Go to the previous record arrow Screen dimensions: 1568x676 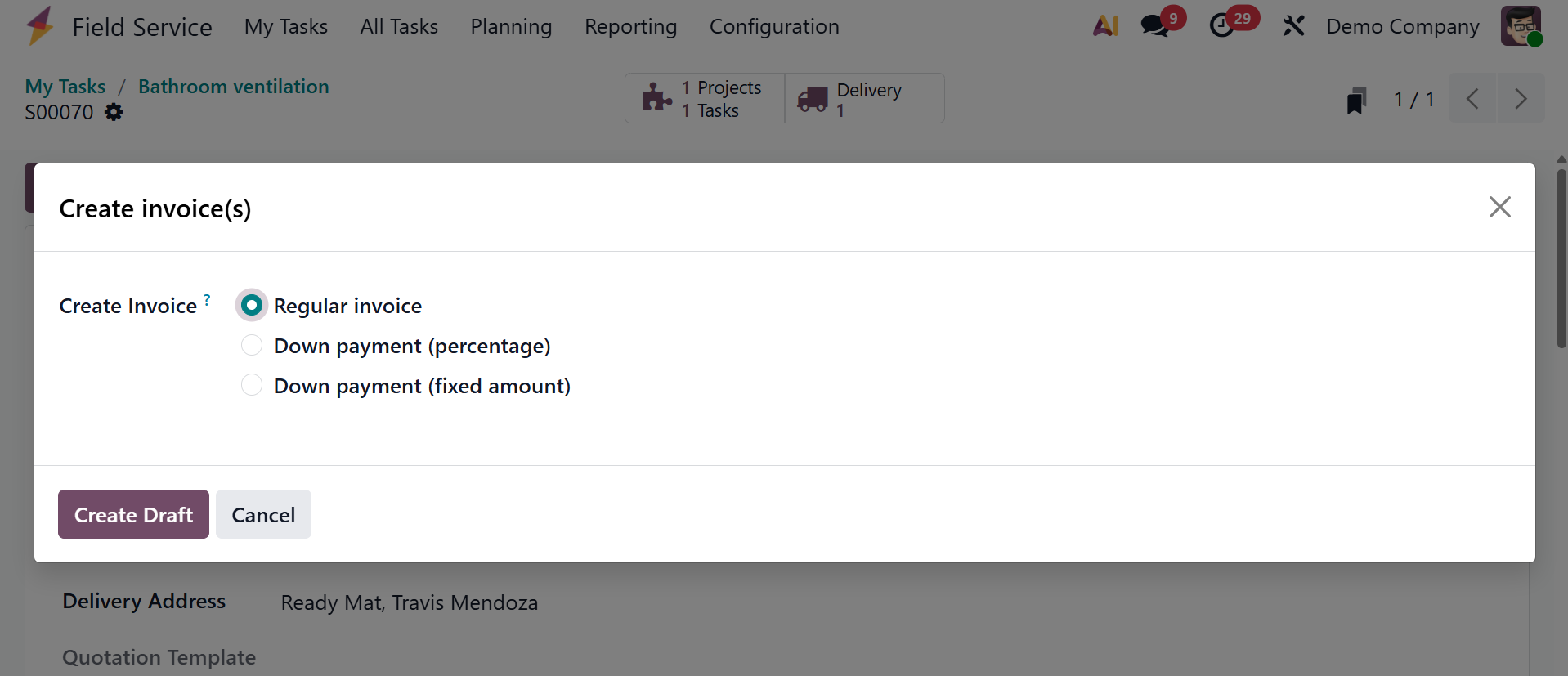pos(1472,99)
